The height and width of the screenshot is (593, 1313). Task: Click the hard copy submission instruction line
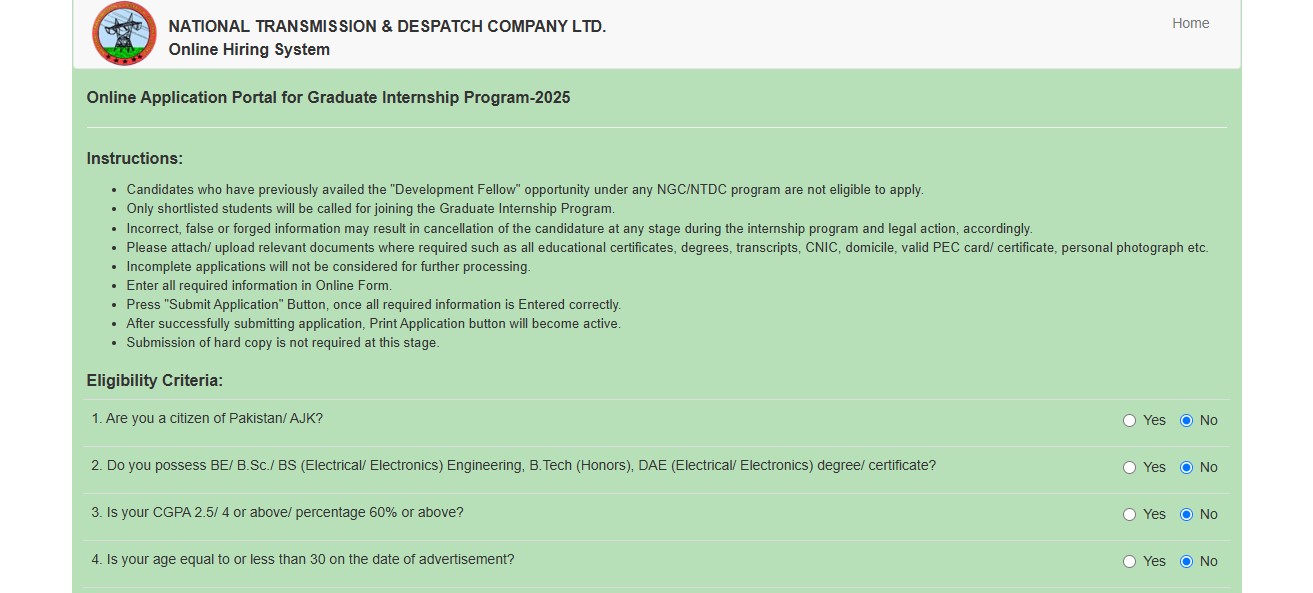[x=283, y=343]
